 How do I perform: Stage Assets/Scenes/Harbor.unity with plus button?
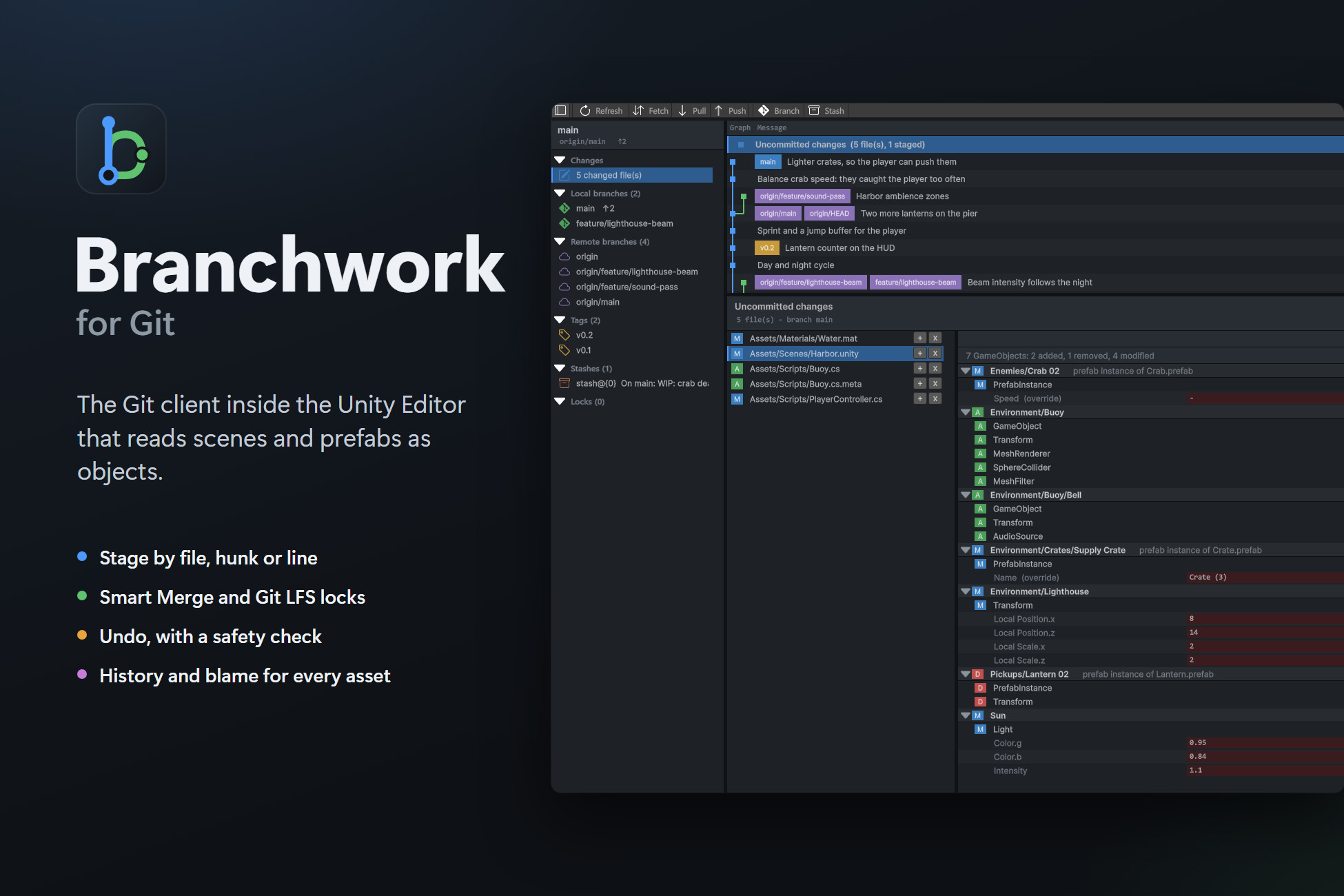919,353
